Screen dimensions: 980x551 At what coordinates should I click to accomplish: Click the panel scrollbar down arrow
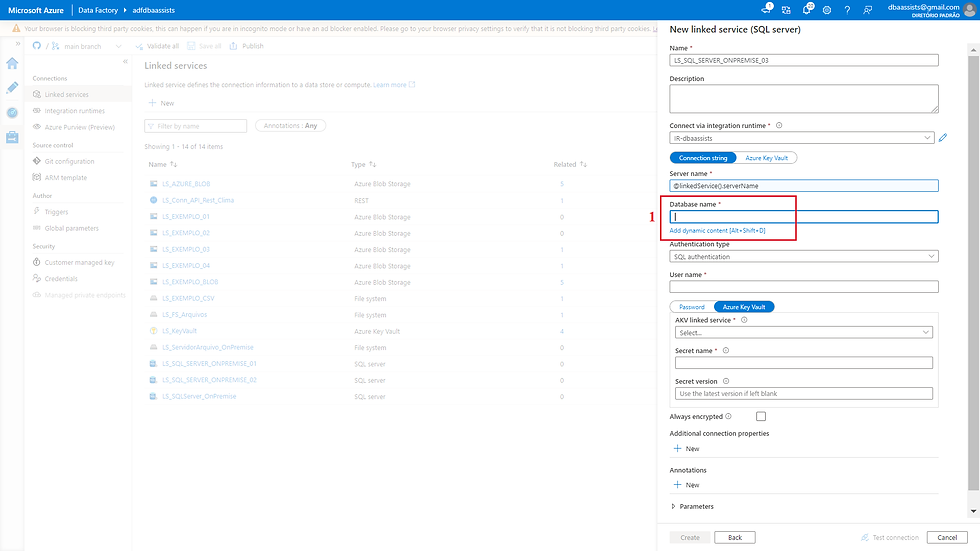974,511
